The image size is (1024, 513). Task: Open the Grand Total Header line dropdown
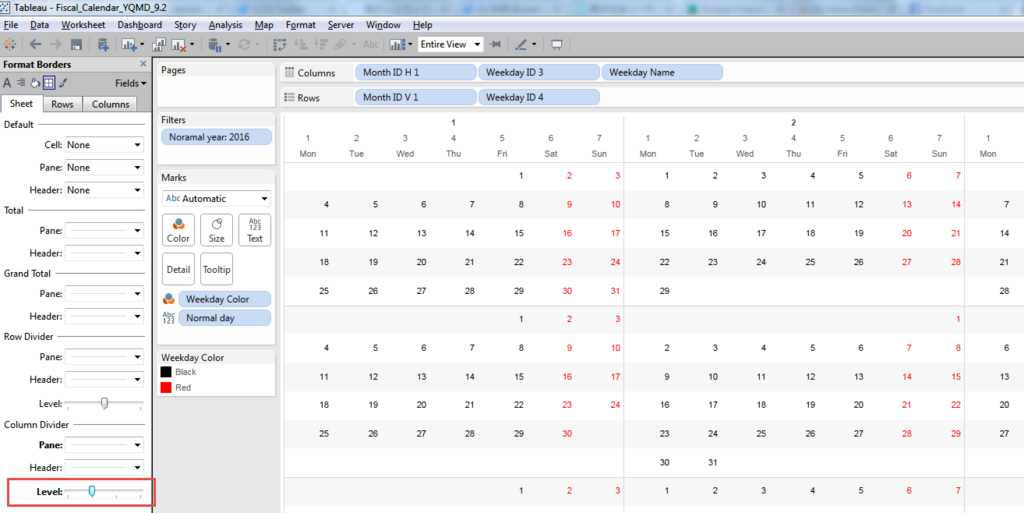(104, 317)
